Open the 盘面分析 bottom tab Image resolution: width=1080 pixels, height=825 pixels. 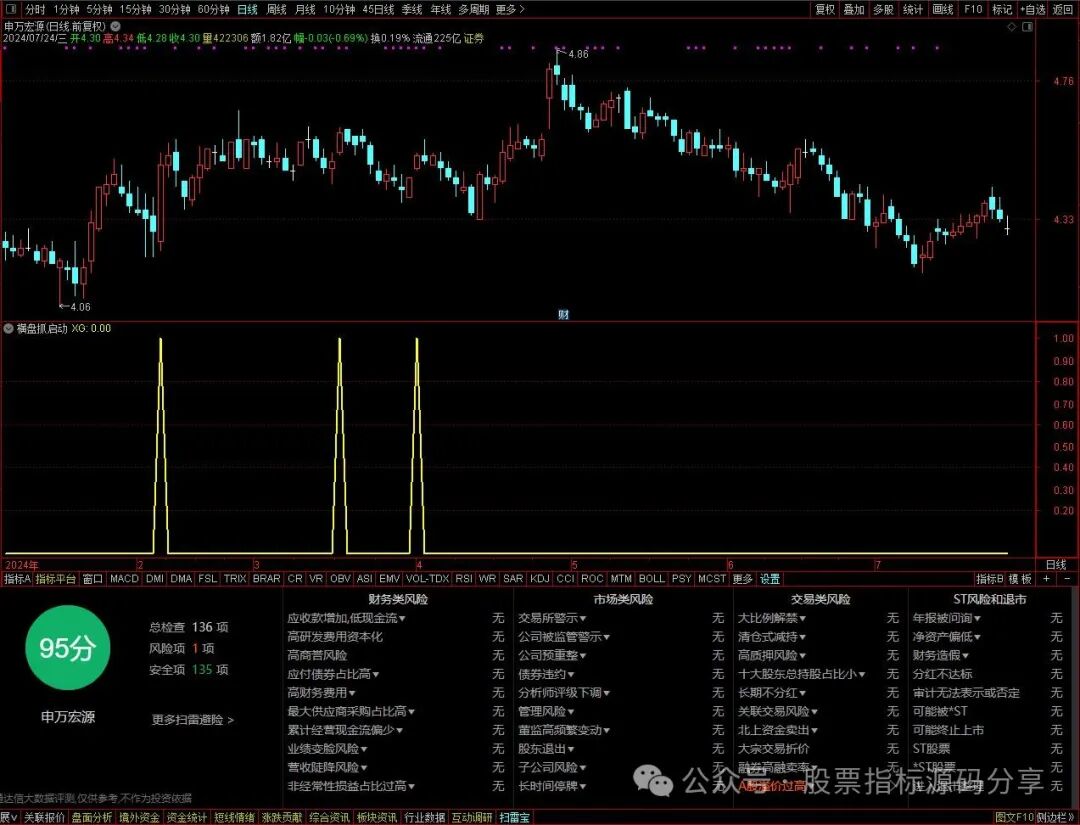tap(92, 817)
